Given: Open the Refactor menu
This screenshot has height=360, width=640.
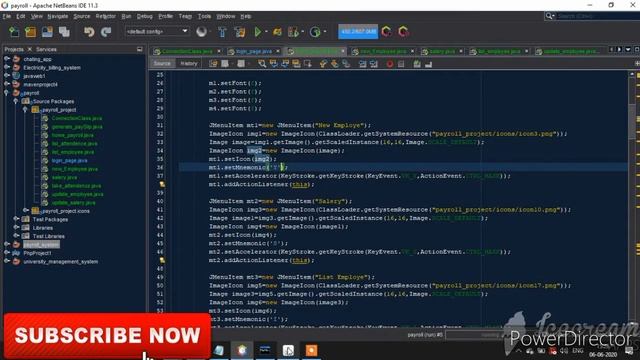Looking at the screenshot, I should pos(105,16).
